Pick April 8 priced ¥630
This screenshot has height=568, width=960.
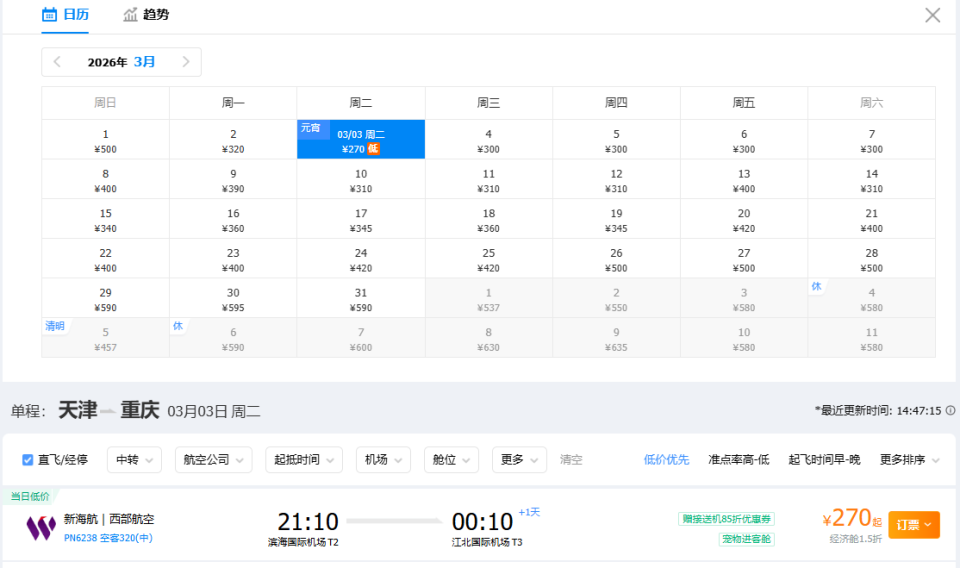(x=489, y=338)
